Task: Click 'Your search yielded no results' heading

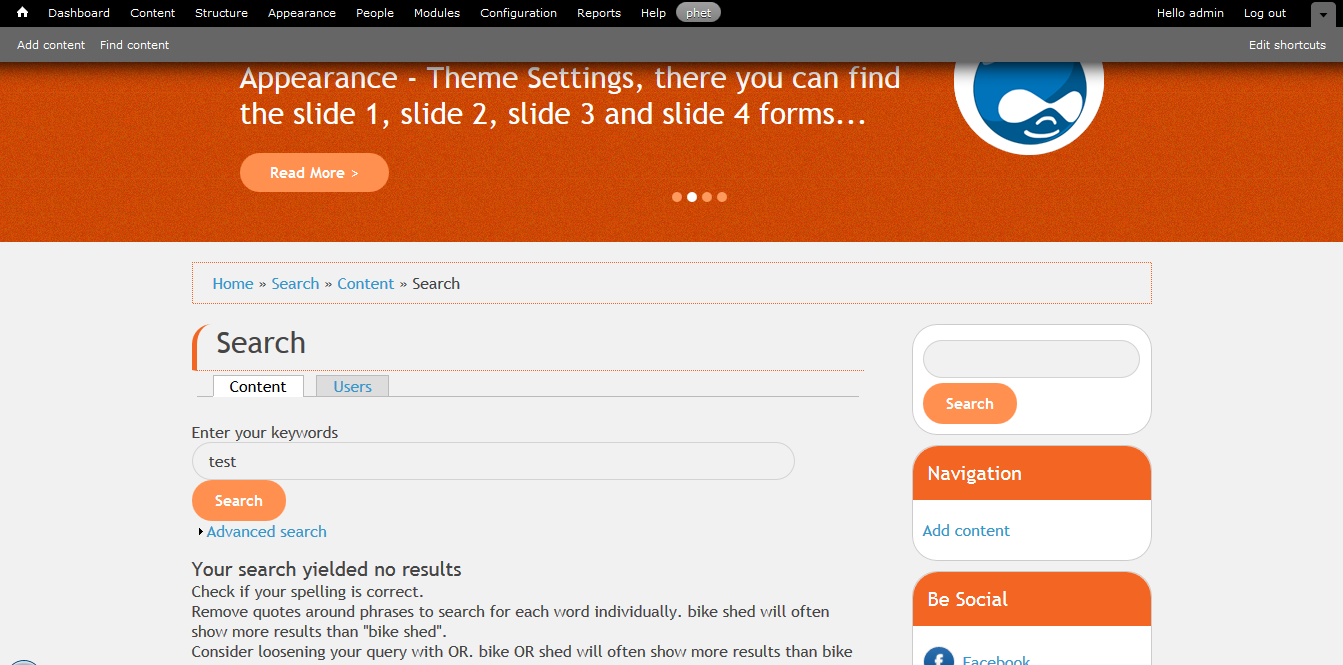Action: (x=327, y=570)
